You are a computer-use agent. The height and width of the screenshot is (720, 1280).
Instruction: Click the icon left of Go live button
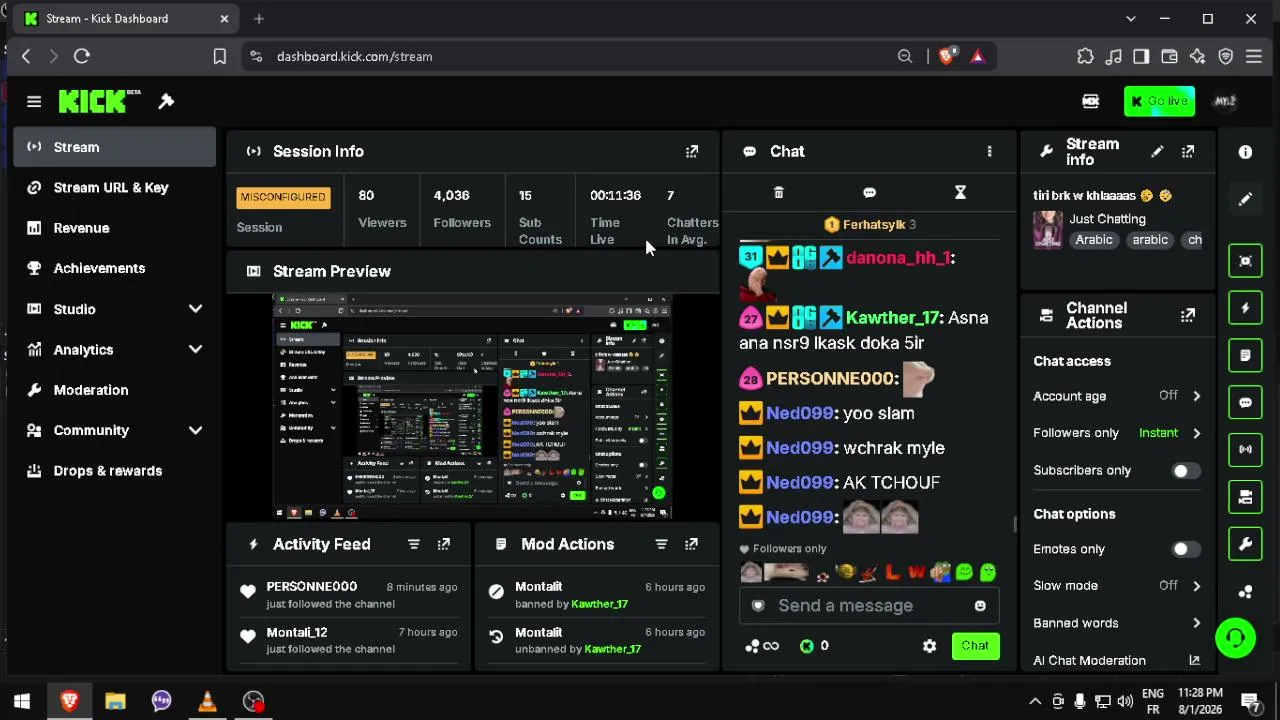tap(1091, 101)
